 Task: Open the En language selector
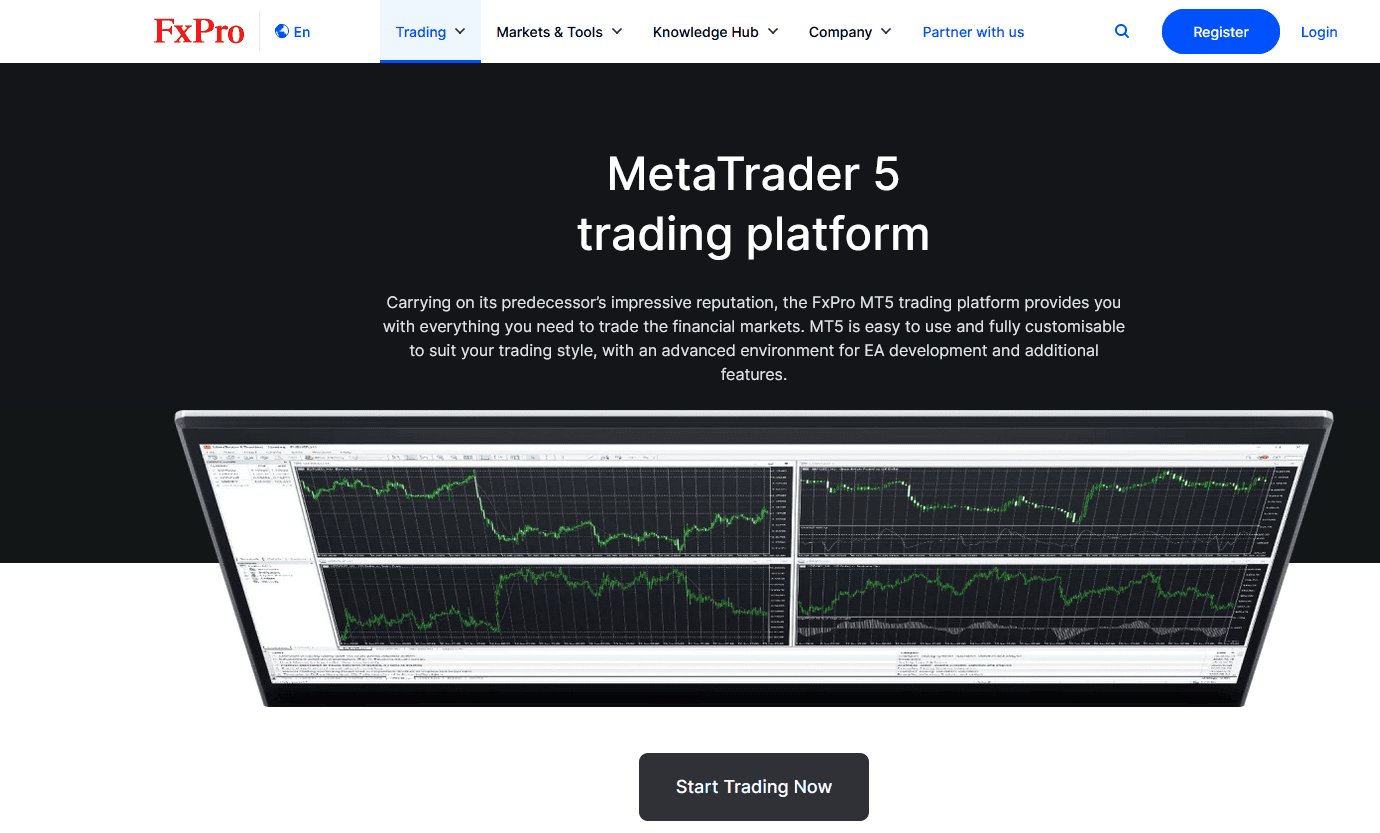[x=292, y=32]
